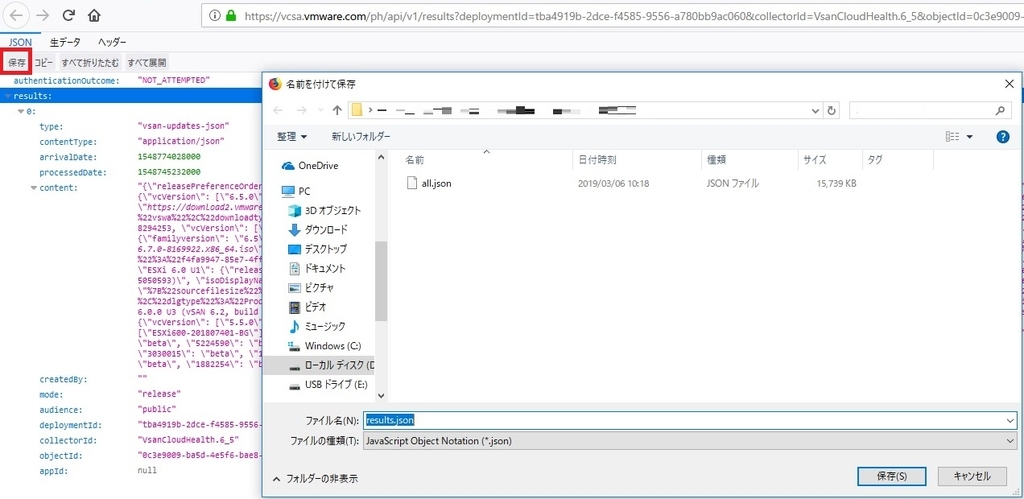
Task: Reload the page with refresh icon
Action: point(68,15)
